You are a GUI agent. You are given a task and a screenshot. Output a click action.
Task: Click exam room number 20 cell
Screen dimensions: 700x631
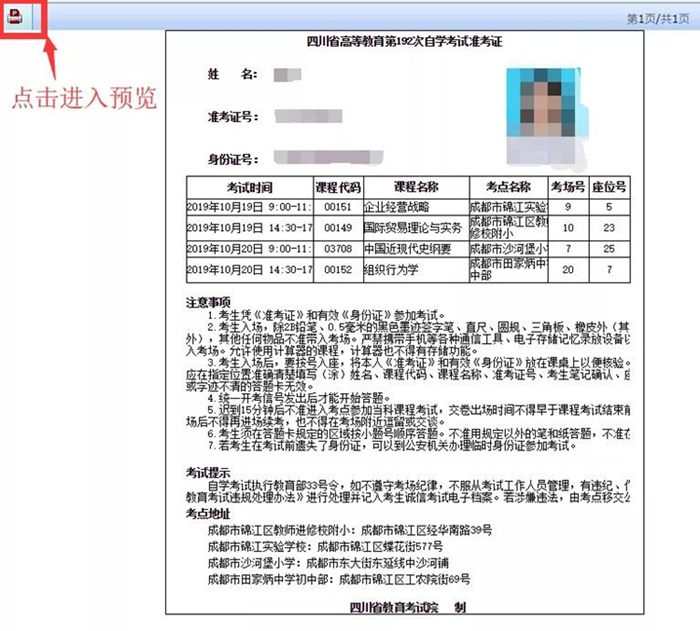tap(568, 270)
